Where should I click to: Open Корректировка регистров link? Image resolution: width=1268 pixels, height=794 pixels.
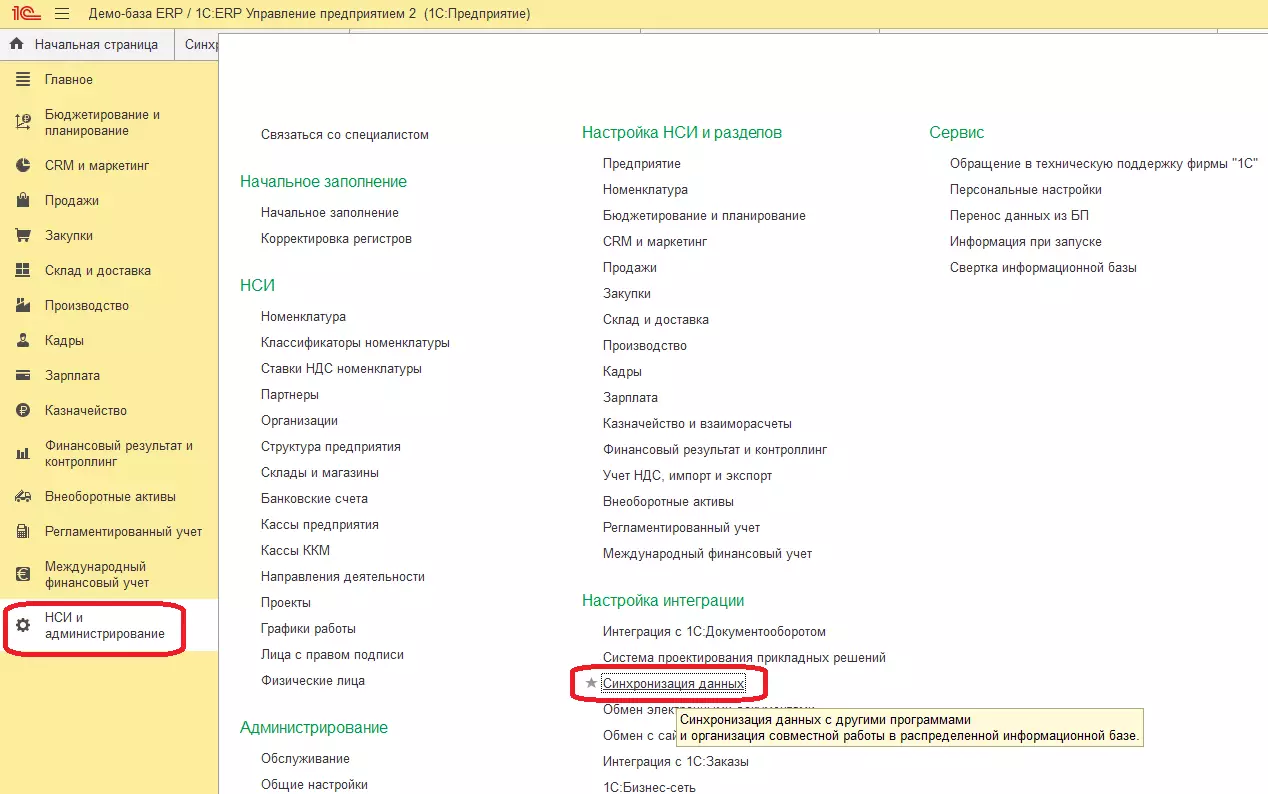pos(336,239)
